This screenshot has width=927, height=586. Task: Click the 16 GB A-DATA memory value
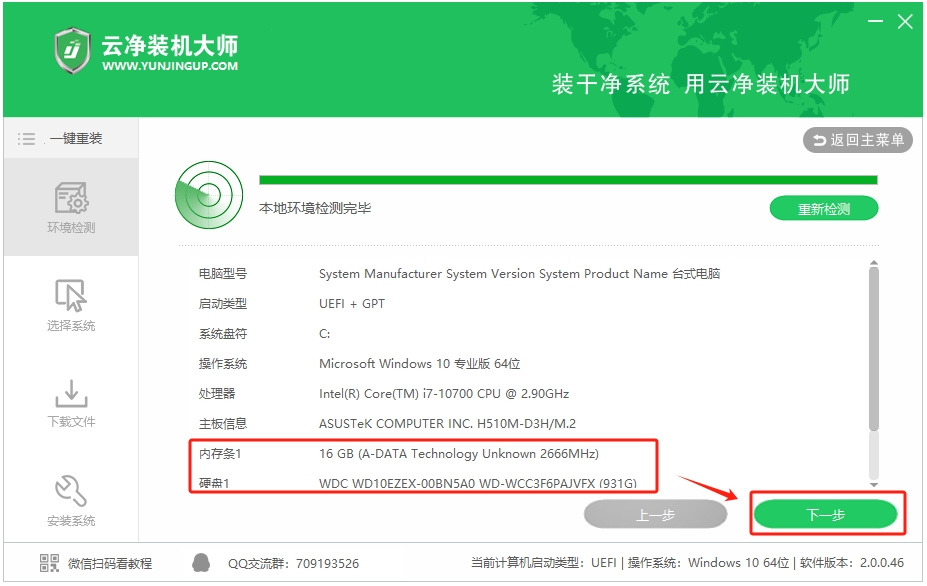pyautogui.click(x=459, y=454)
